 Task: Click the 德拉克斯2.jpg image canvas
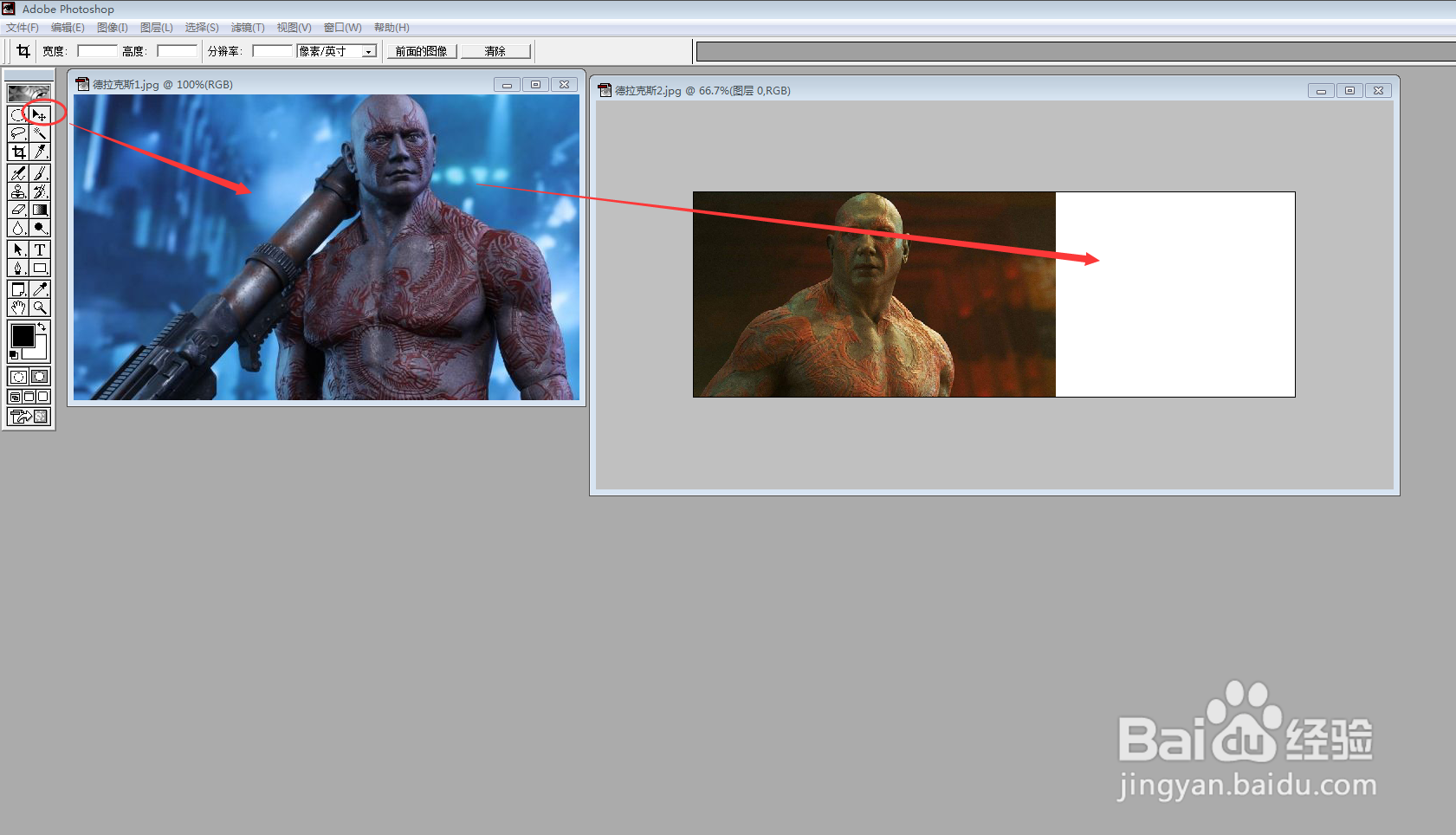(994, 295)
